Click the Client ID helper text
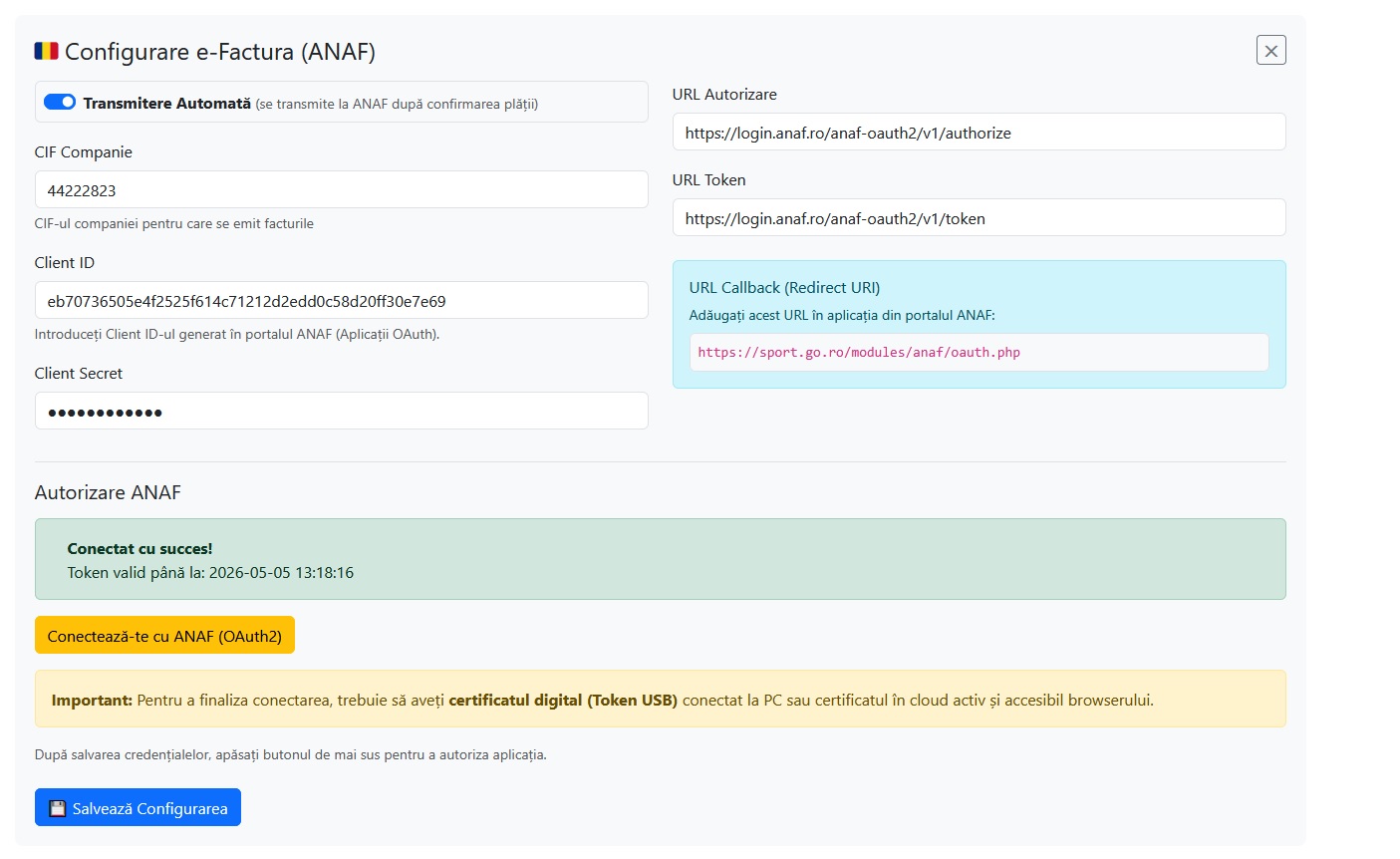Image resolution: width=1400 pixels, height=859 pixels. [x=227, y=334]
